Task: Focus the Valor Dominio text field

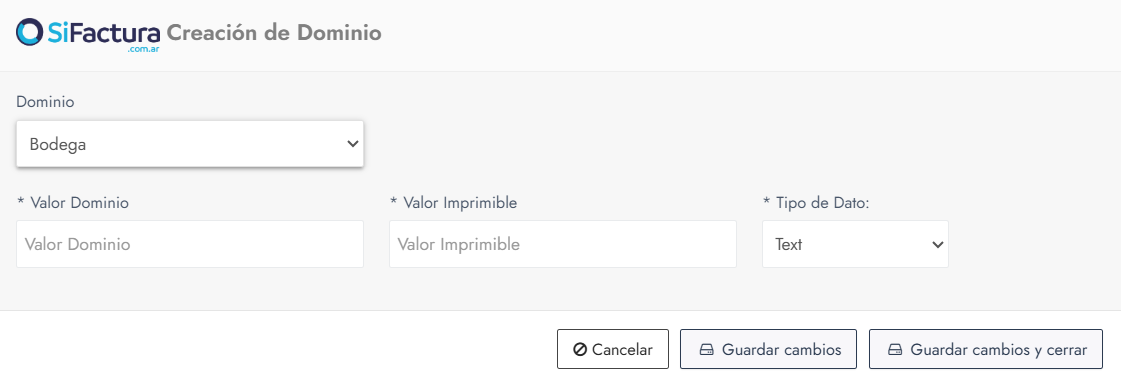Action: (x=189, y=244)
